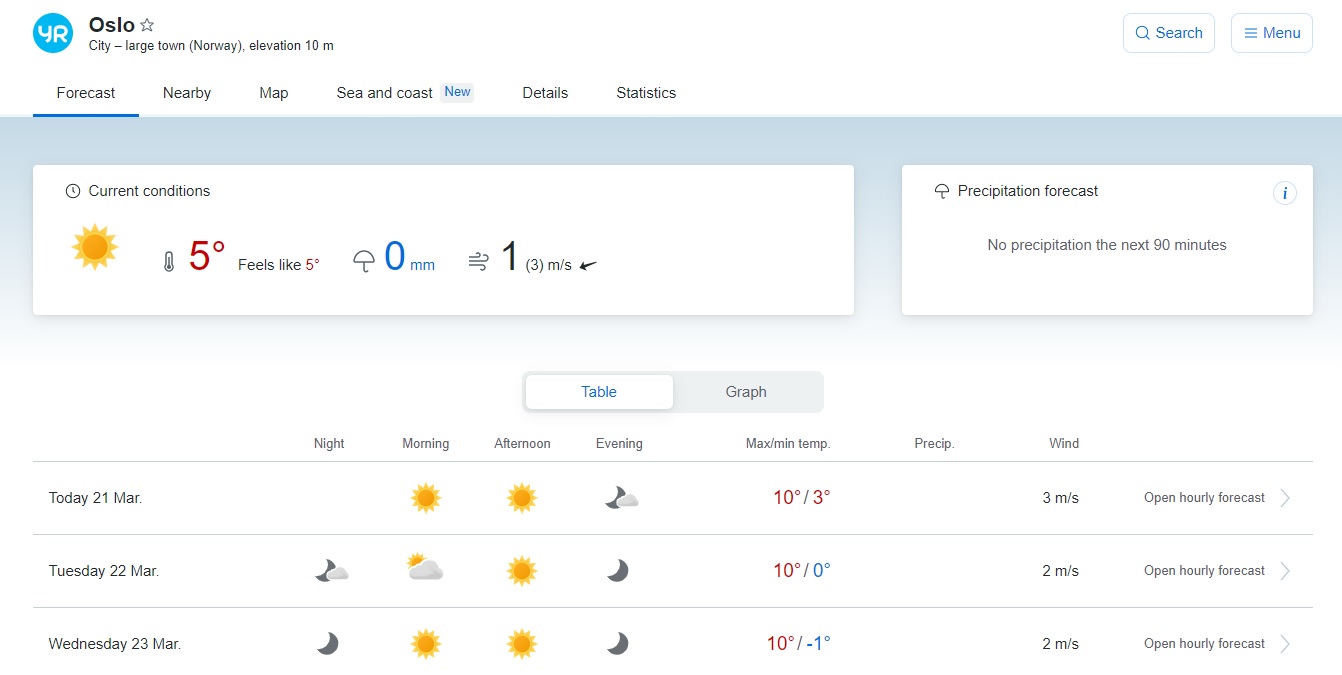Expand the hourly forecast for Wednesday 23 Mar.
1342x675 pixels.
1203,643
